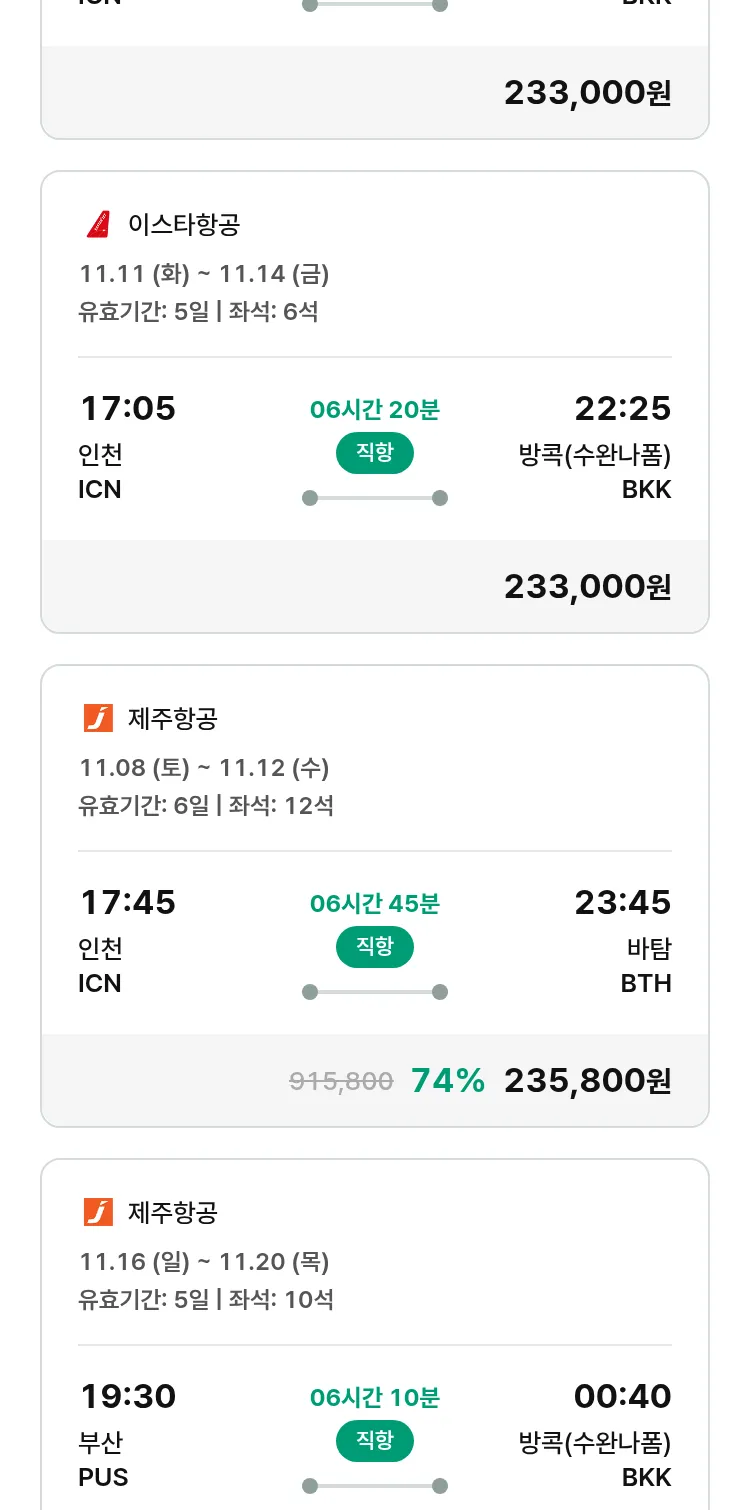Select the 11.11 (화) ~ 11.14 (금) dates
Viewport: 750px width, 1510px height.
204,274
